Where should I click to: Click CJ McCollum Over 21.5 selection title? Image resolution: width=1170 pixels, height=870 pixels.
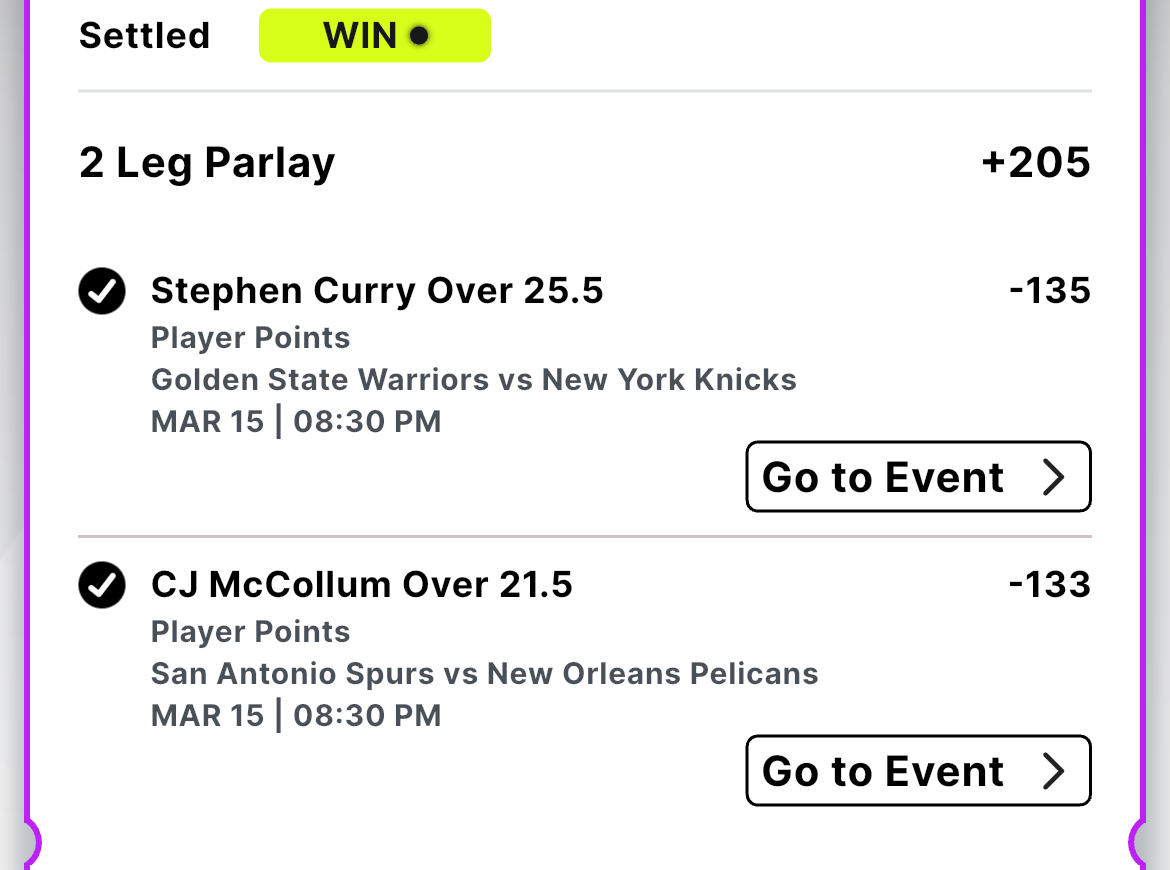click(x=362, y=584)
